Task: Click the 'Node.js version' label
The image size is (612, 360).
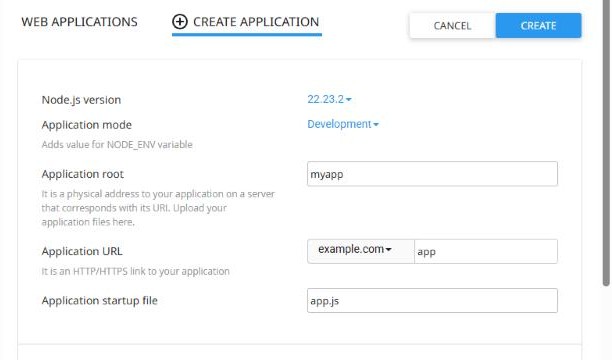Action: point(81,100)
